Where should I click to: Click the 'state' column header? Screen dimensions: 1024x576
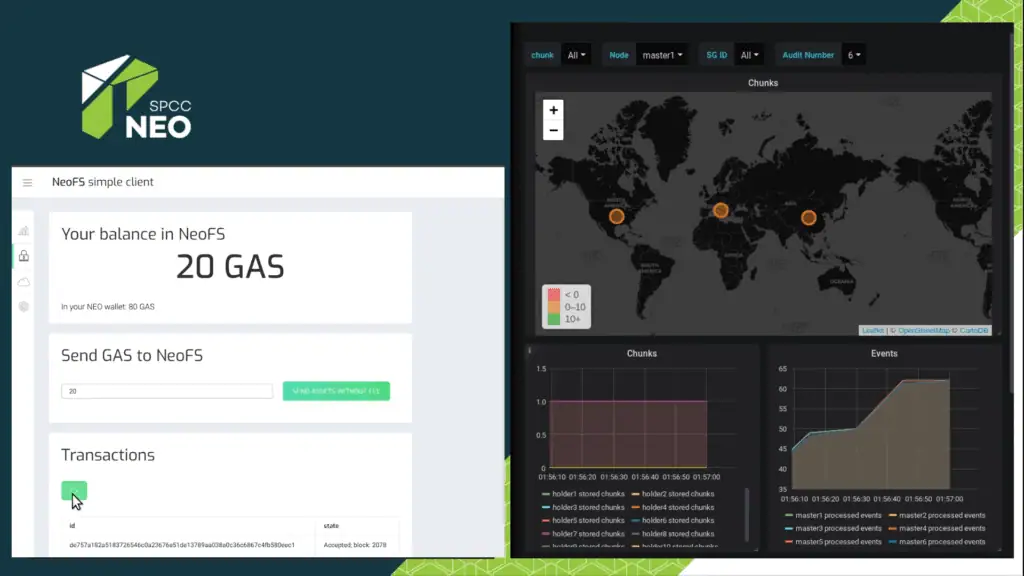[x=331, y=526]
